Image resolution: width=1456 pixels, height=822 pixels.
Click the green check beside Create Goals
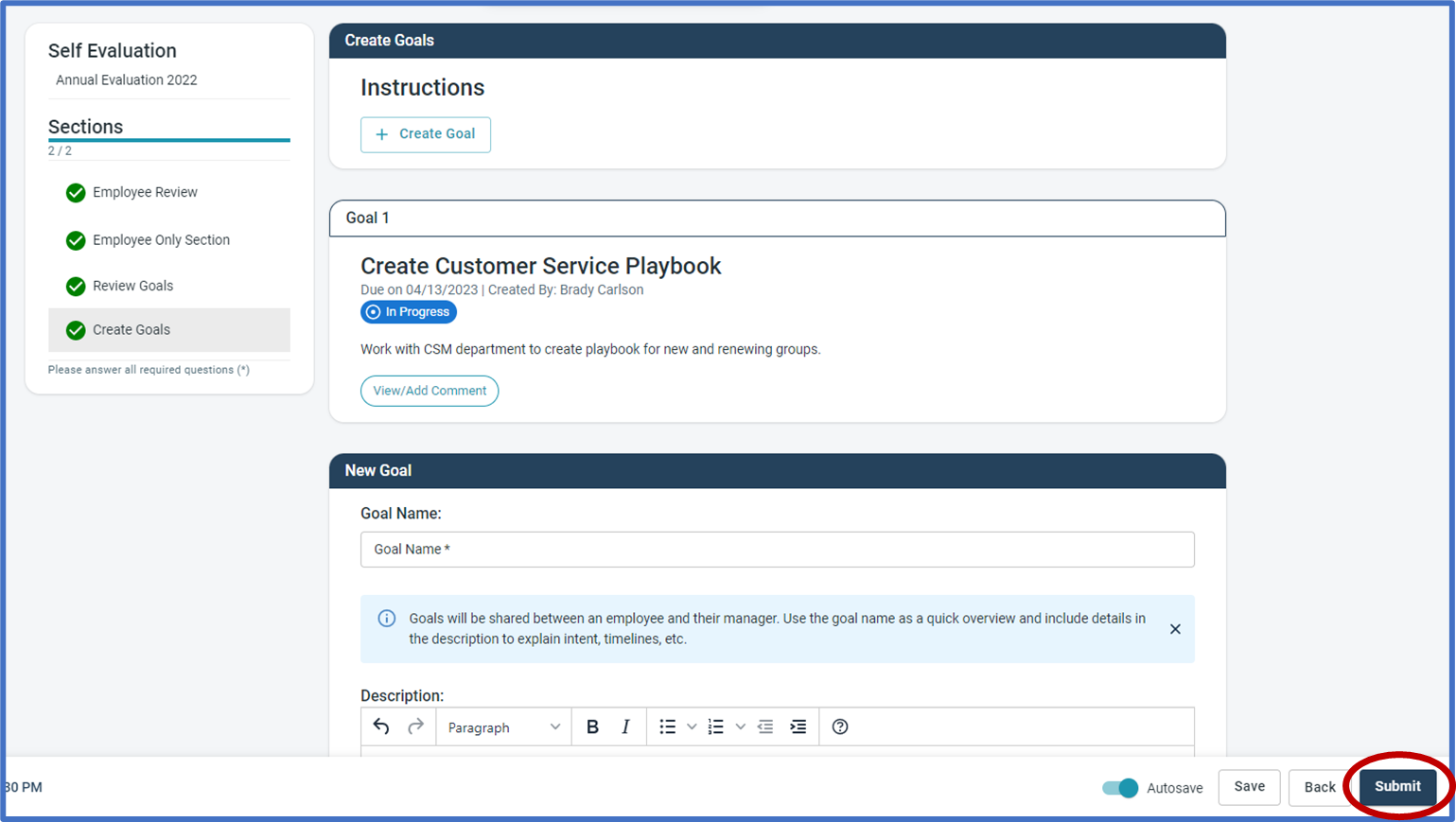76,330
